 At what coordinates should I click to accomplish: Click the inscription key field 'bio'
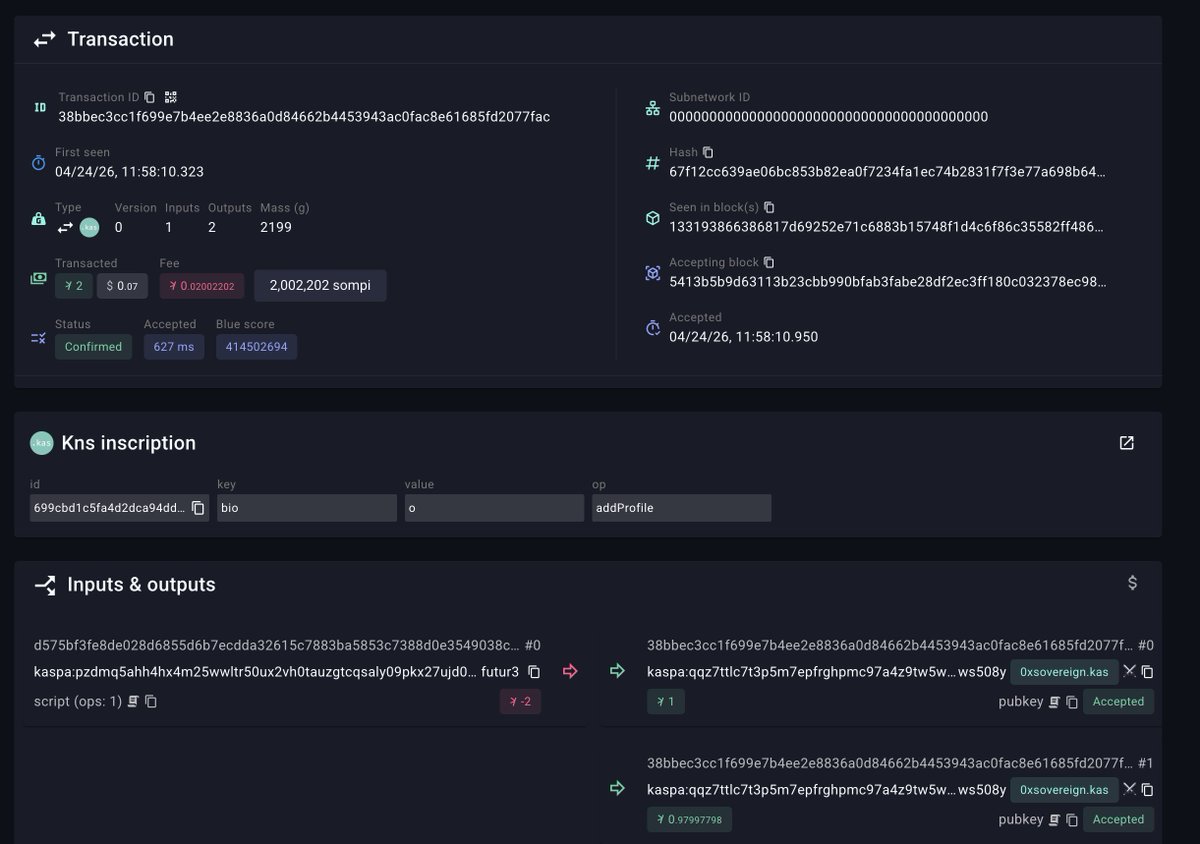(307, 508)
